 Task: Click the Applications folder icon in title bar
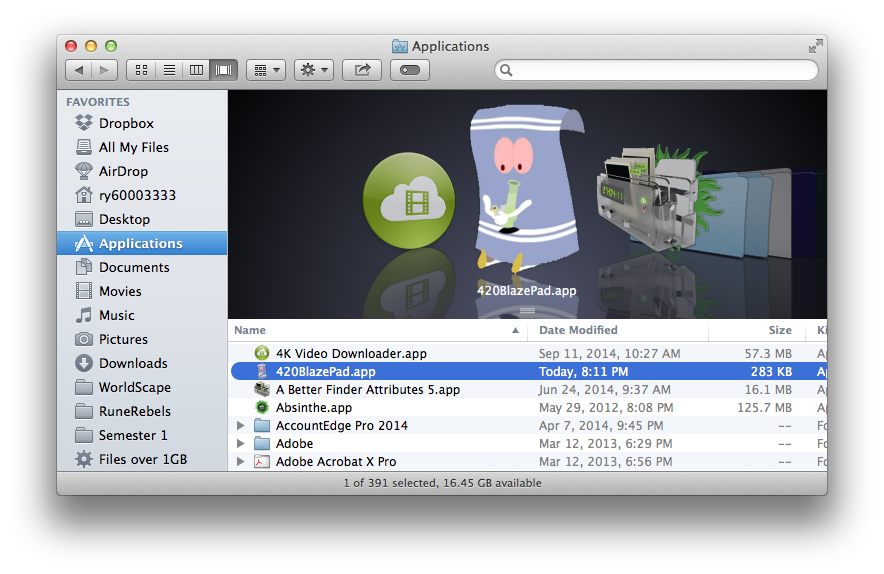400,46
